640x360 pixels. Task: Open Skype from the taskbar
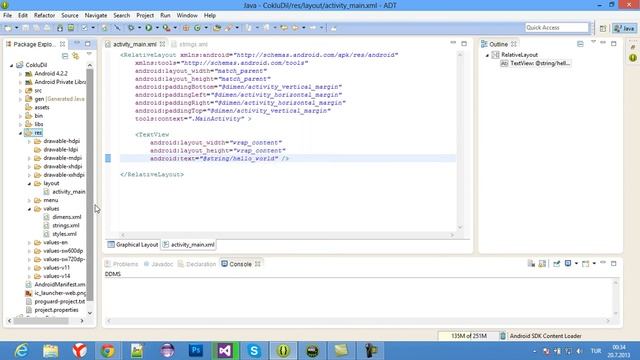pos(254,351)
